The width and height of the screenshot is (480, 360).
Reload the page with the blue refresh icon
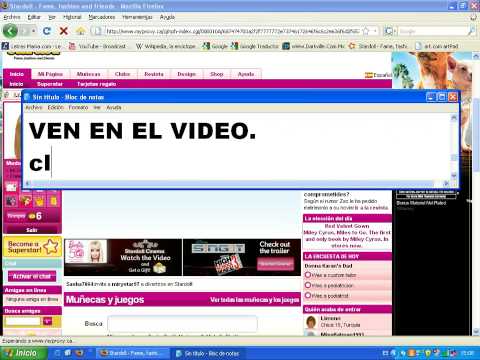point(47,31)
